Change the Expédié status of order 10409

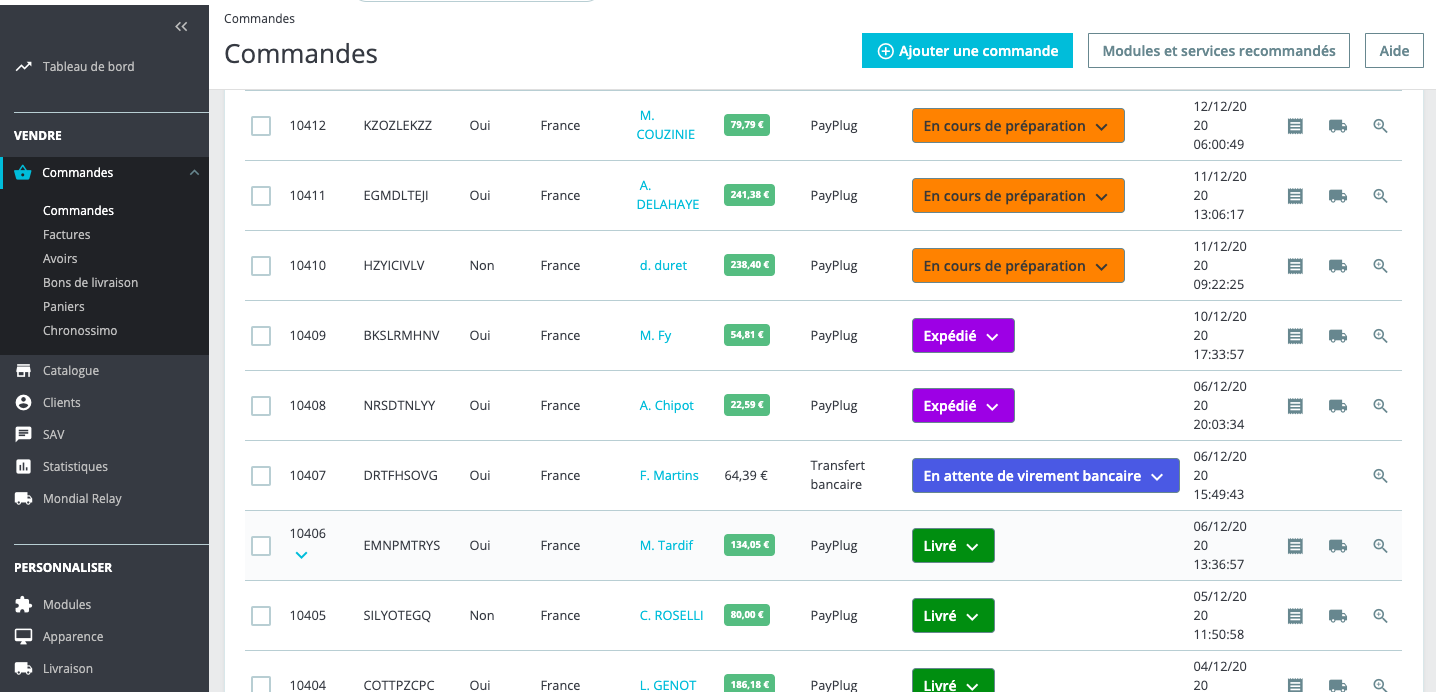[x=963, y=336]
